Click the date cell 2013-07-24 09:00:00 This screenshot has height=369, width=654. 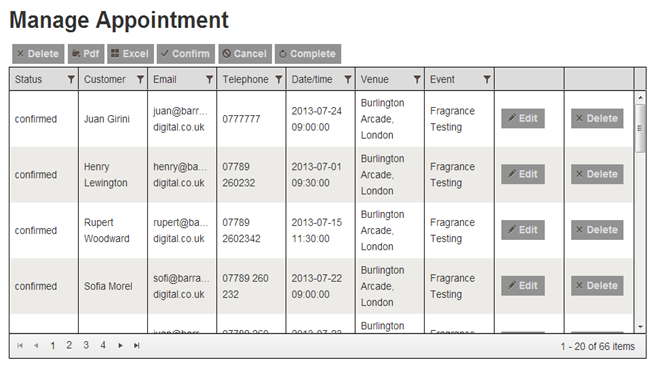click(x=320, y=119)
